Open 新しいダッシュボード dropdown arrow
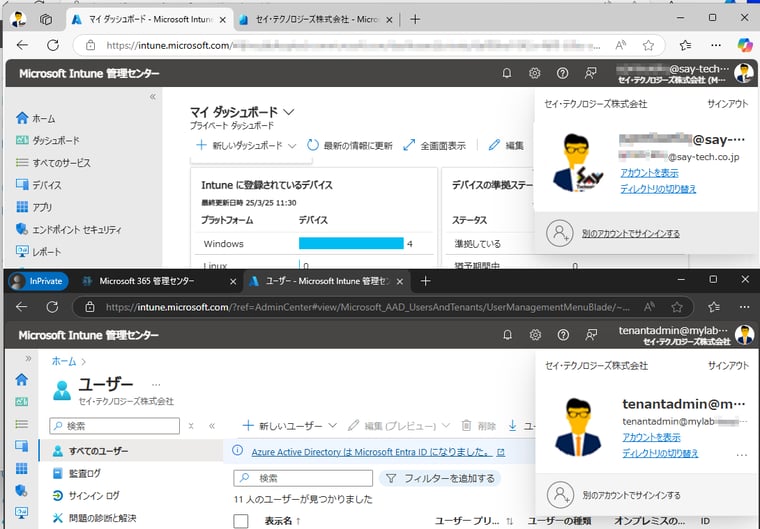 pos(292,145)
